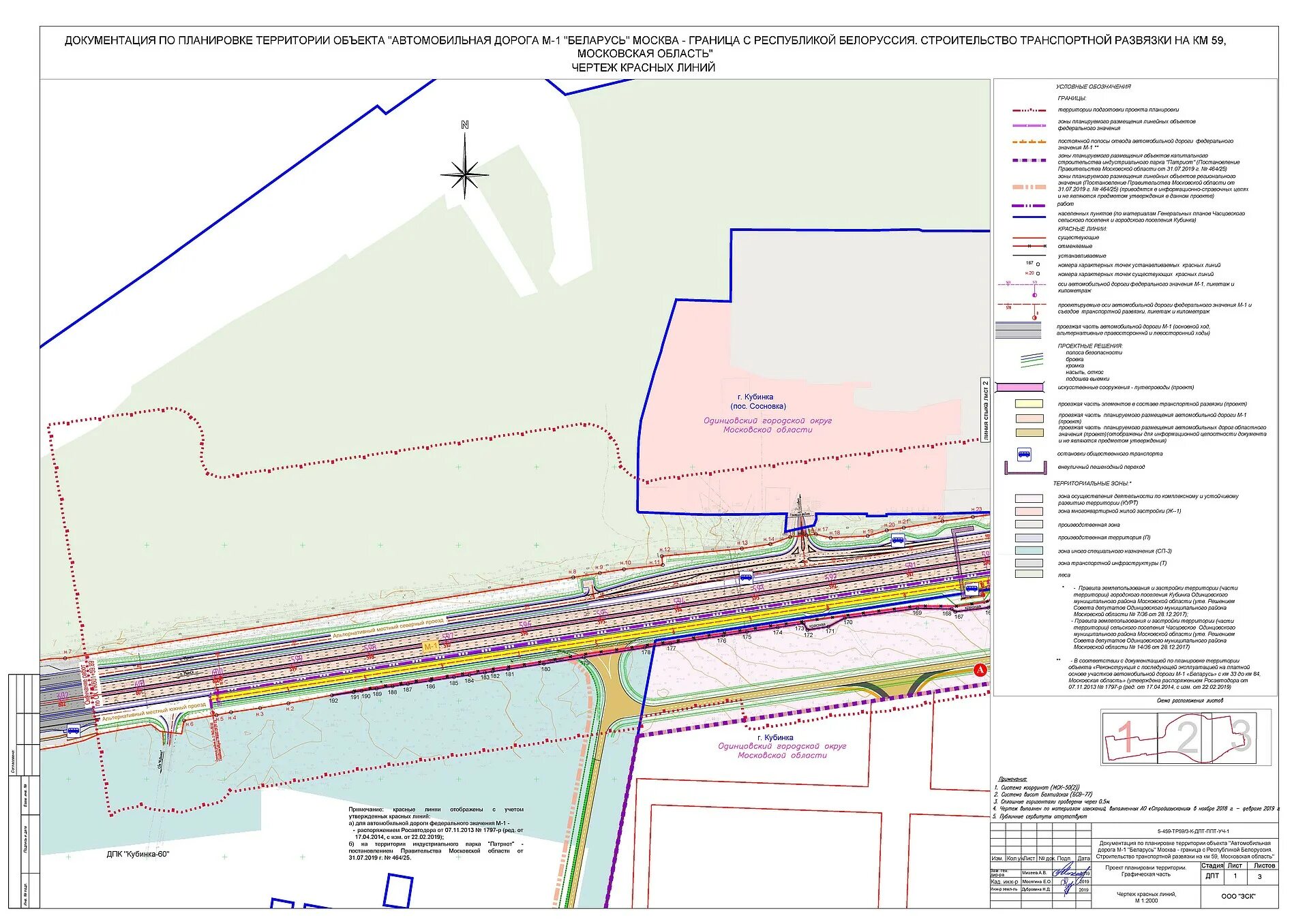The width and height of the screenshot is (1309, 924).
Task: Click the Ж-1 residential zone swatch in the legend
Action: pyautogui.click(x=1029, y=511)
